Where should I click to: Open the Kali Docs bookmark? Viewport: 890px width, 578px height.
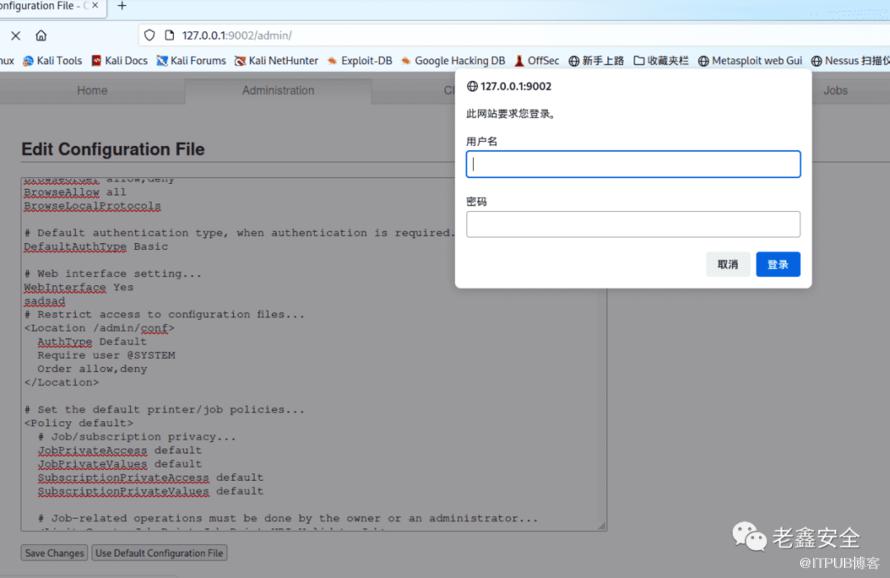click(x=119, y=60)
